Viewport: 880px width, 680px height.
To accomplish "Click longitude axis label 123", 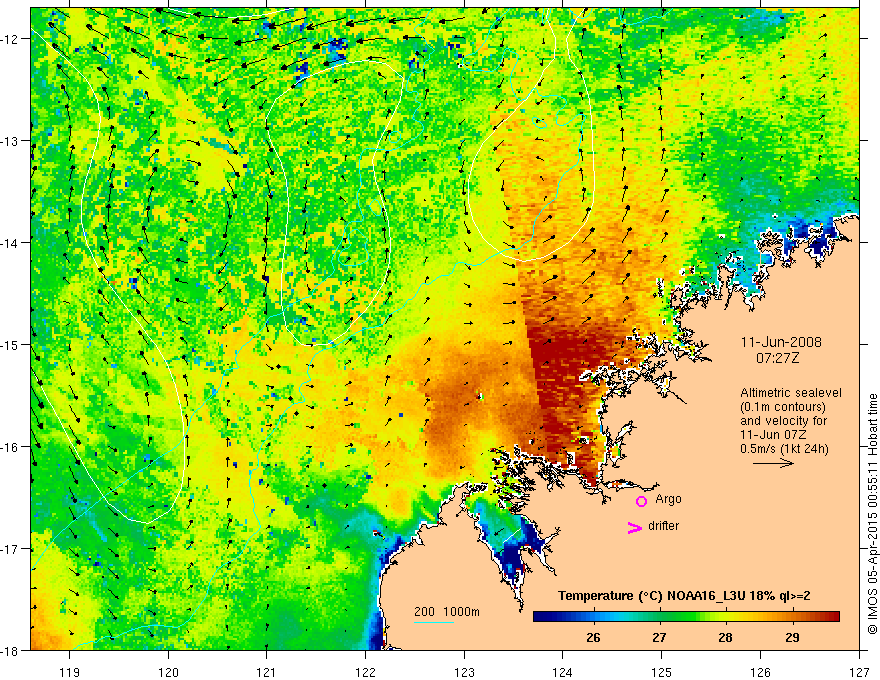I will point(464,672).
